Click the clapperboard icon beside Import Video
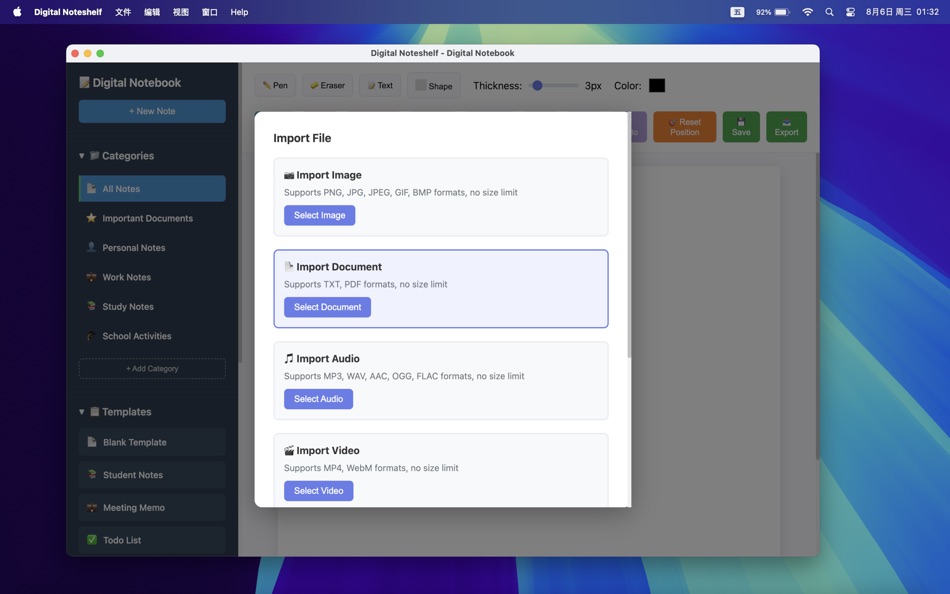The height and width of the screenshot is (594, 950). coord(289,450)
